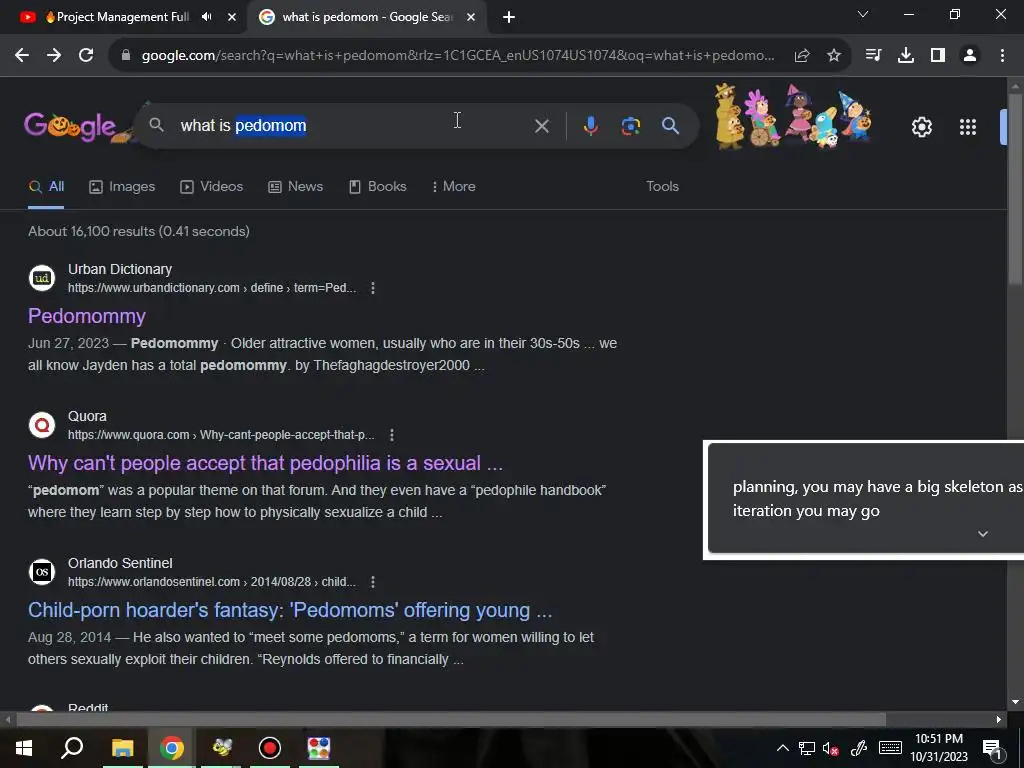Click the Quora site favicon
This screenshot has height=768, width=1024.
click(x=42, y=424)
